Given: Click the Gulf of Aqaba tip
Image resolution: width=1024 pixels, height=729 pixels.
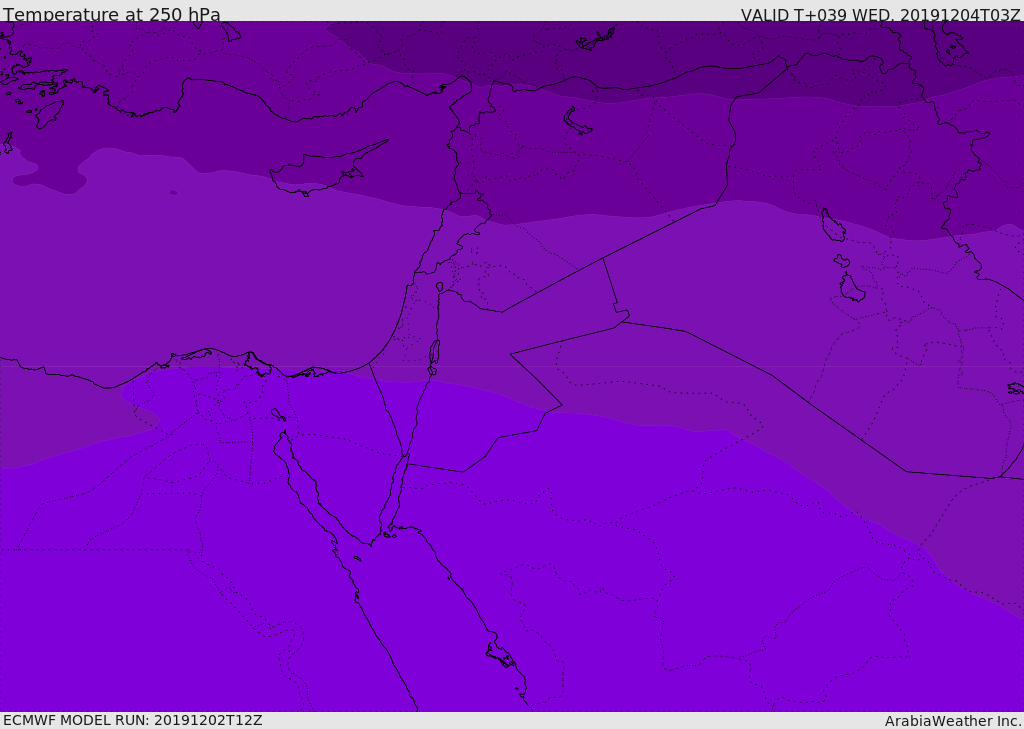Looking at the screenshot, I should (406, 457).
